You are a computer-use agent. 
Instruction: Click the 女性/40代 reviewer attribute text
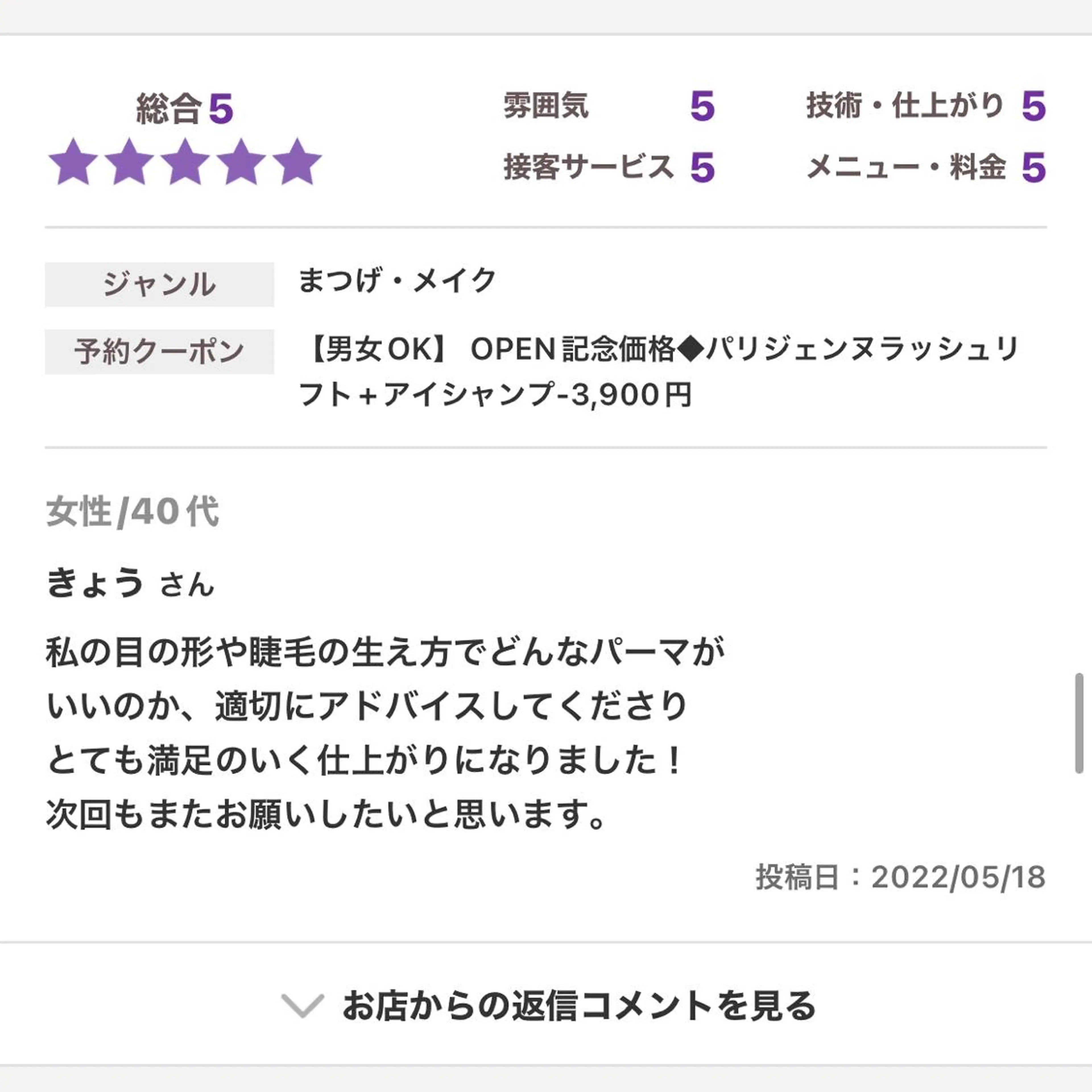[132, 512]
